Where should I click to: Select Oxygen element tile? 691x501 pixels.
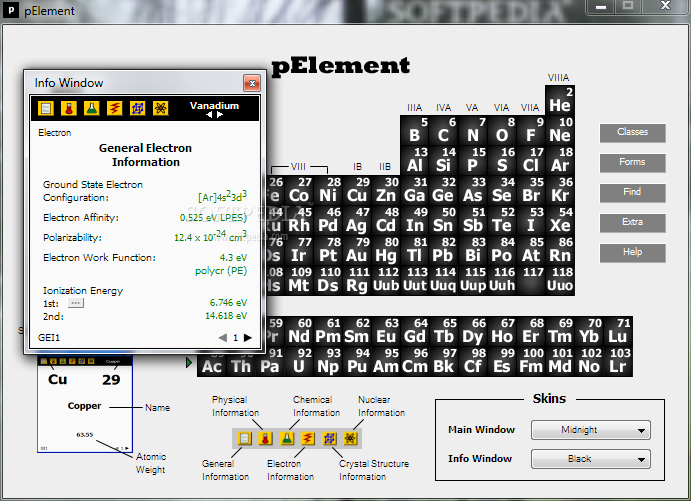(x=502, y=130)
